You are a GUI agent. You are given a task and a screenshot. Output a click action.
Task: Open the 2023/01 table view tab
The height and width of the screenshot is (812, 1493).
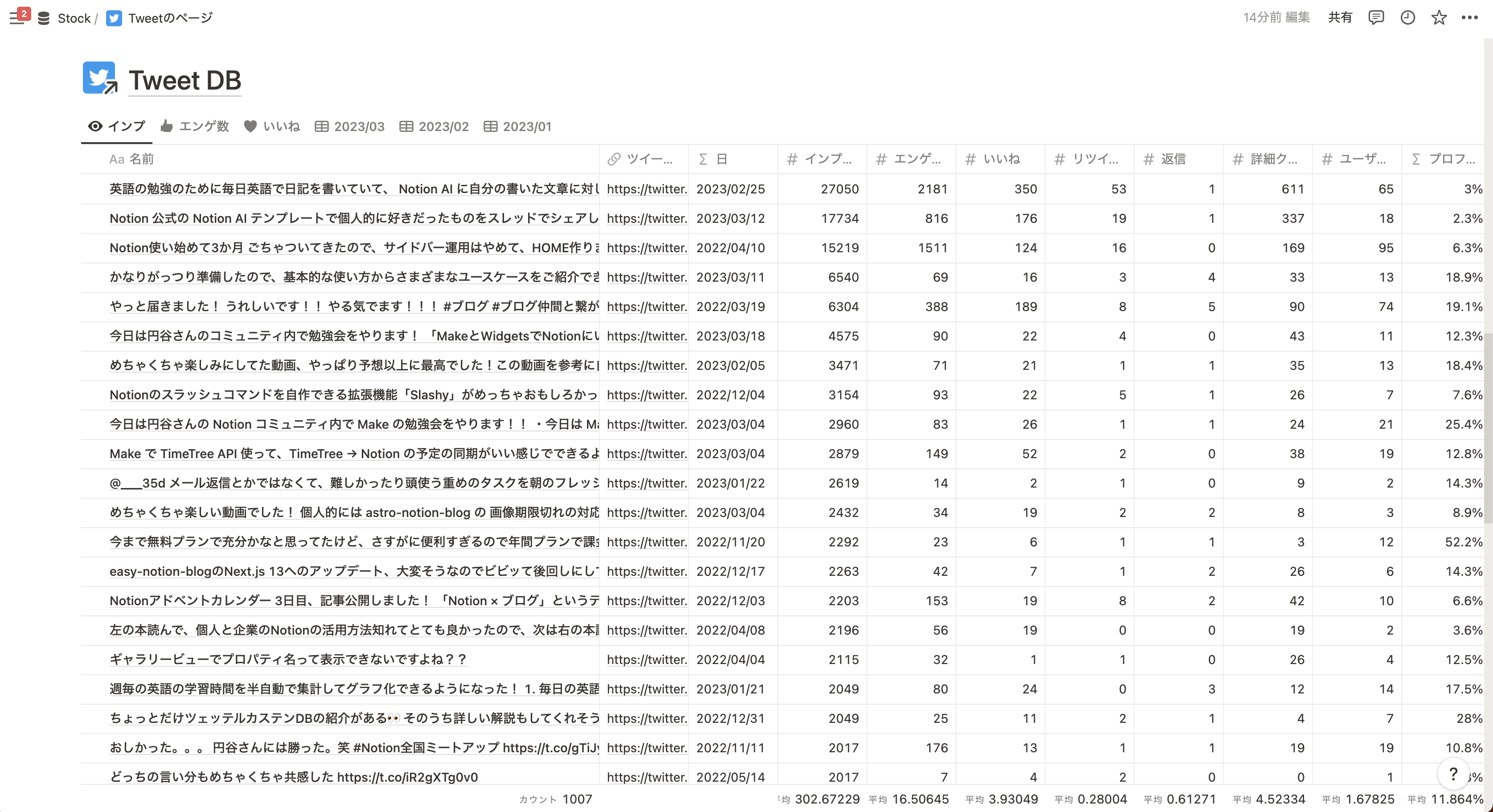(517, 127)
